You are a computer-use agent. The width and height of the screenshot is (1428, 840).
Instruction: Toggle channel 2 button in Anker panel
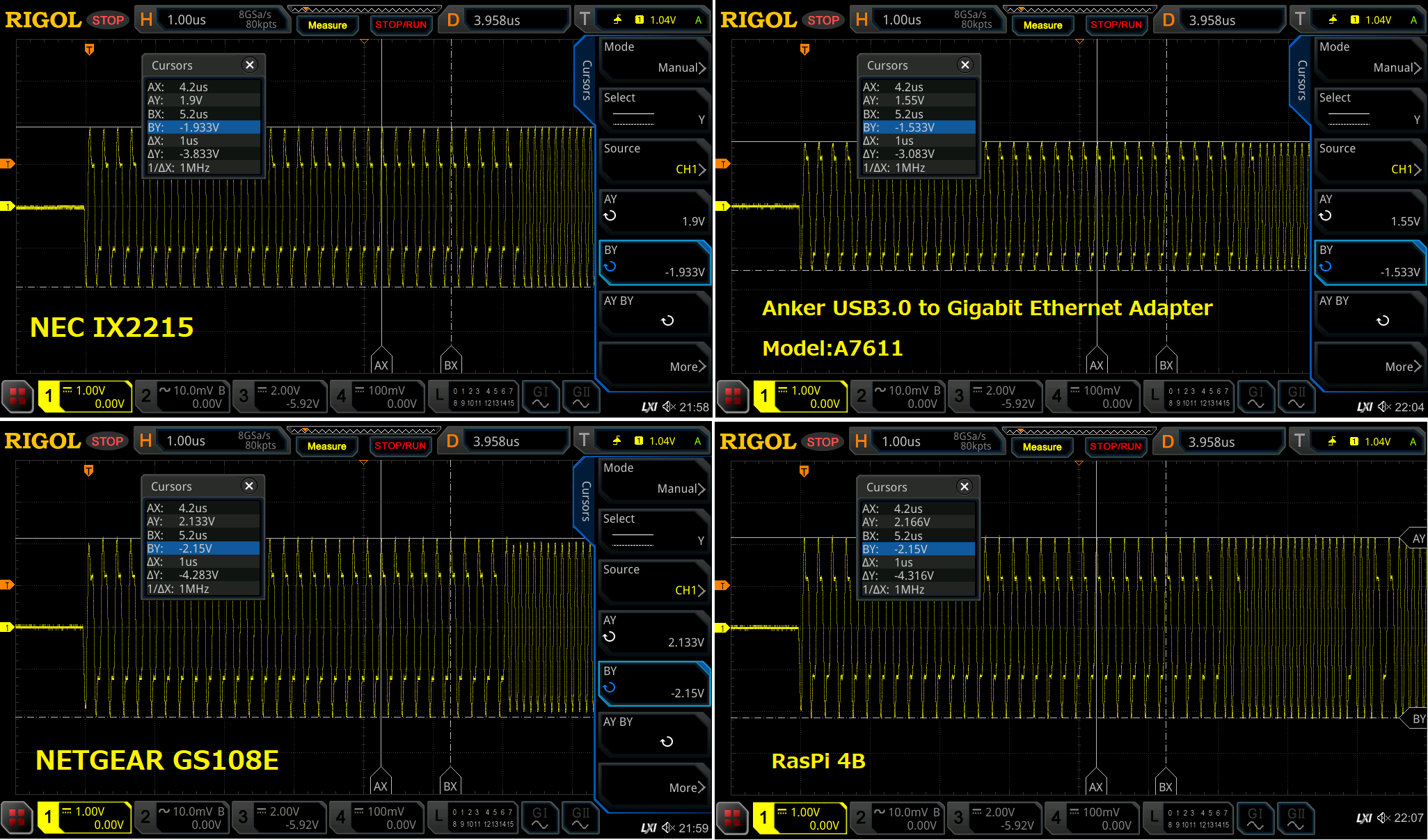pos(898,397)
